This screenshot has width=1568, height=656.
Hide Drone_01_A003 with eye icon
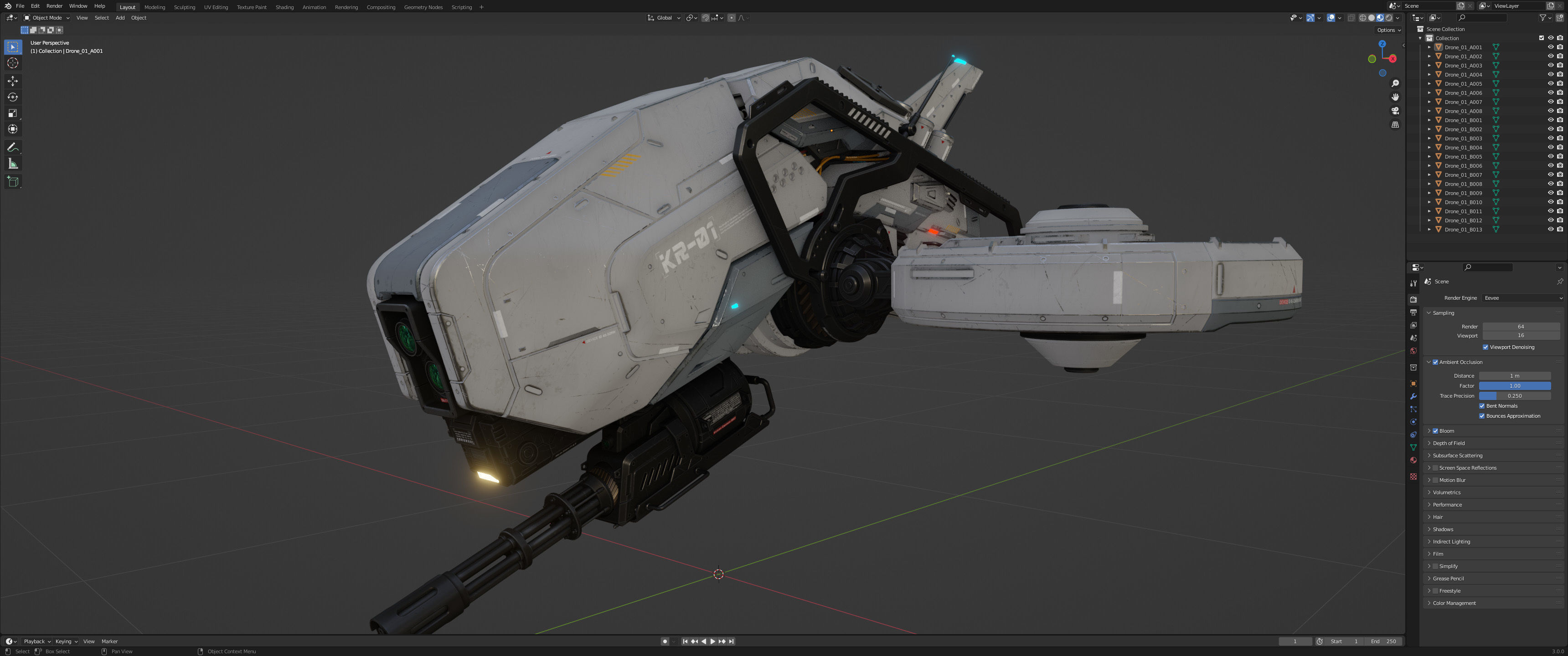click(1550, 65)
